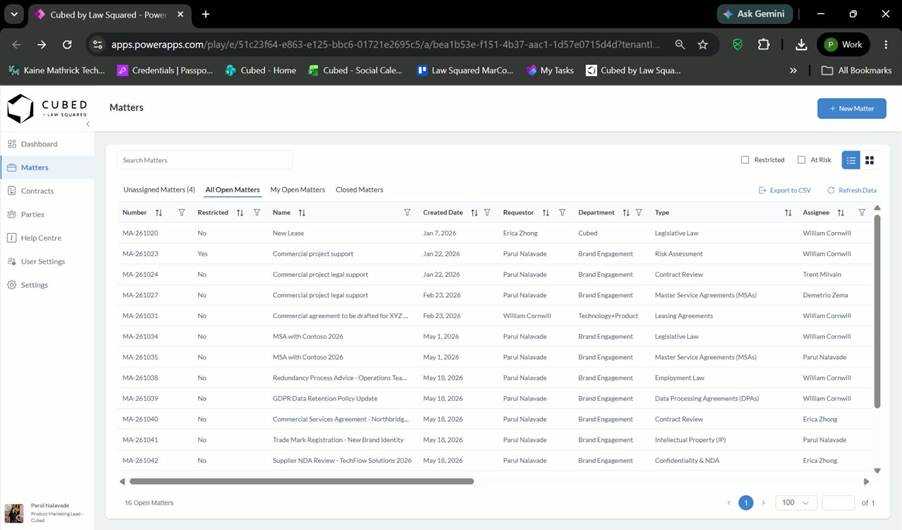The height and width of the screenshot is (530, 902).
Task: Toggle the Restricted checkbox
Action: (x=745, y=160)
